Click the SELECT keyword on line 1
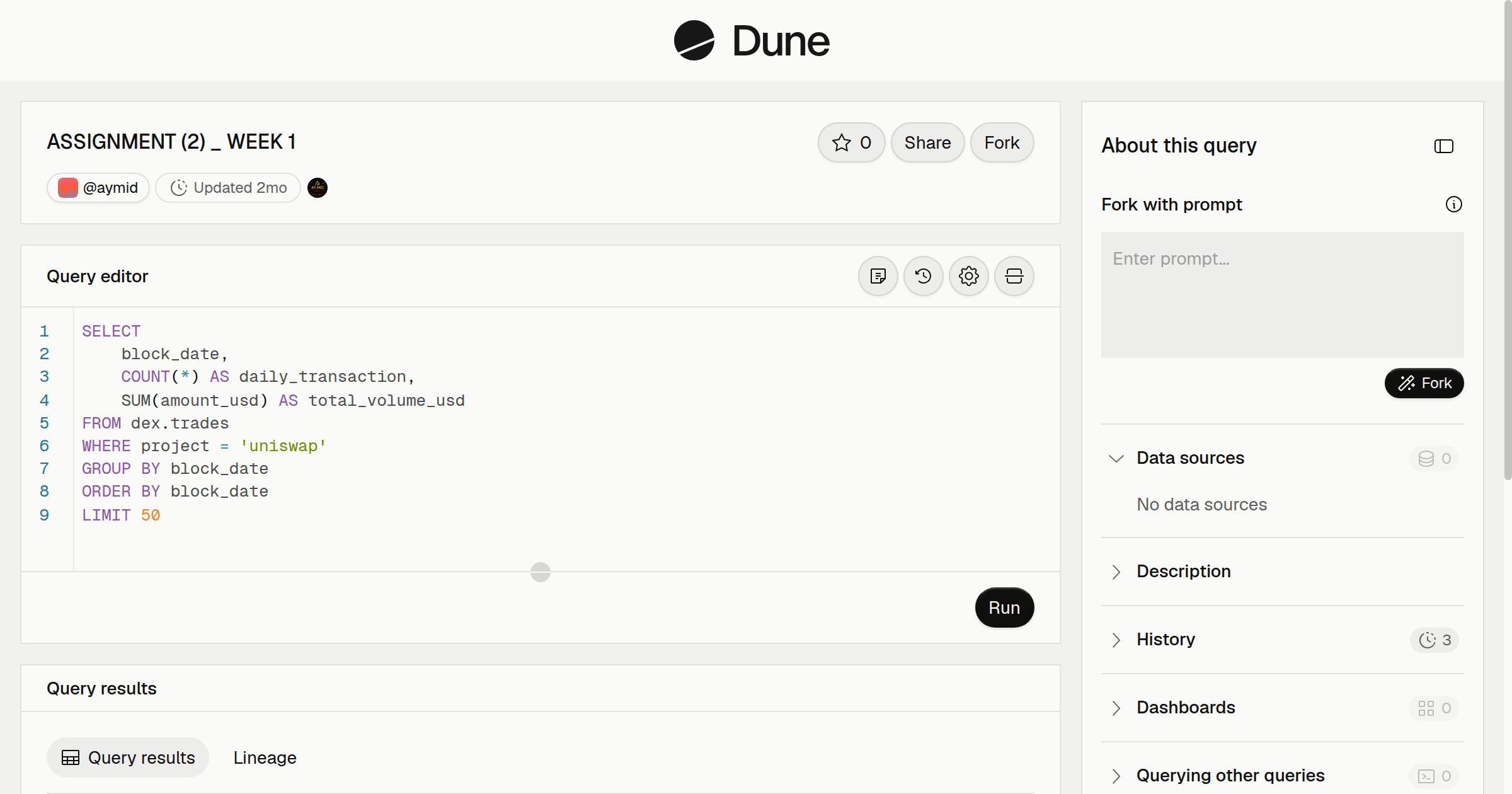The width and height of the screenshot is (1512, 794). (x=111, y=331)
